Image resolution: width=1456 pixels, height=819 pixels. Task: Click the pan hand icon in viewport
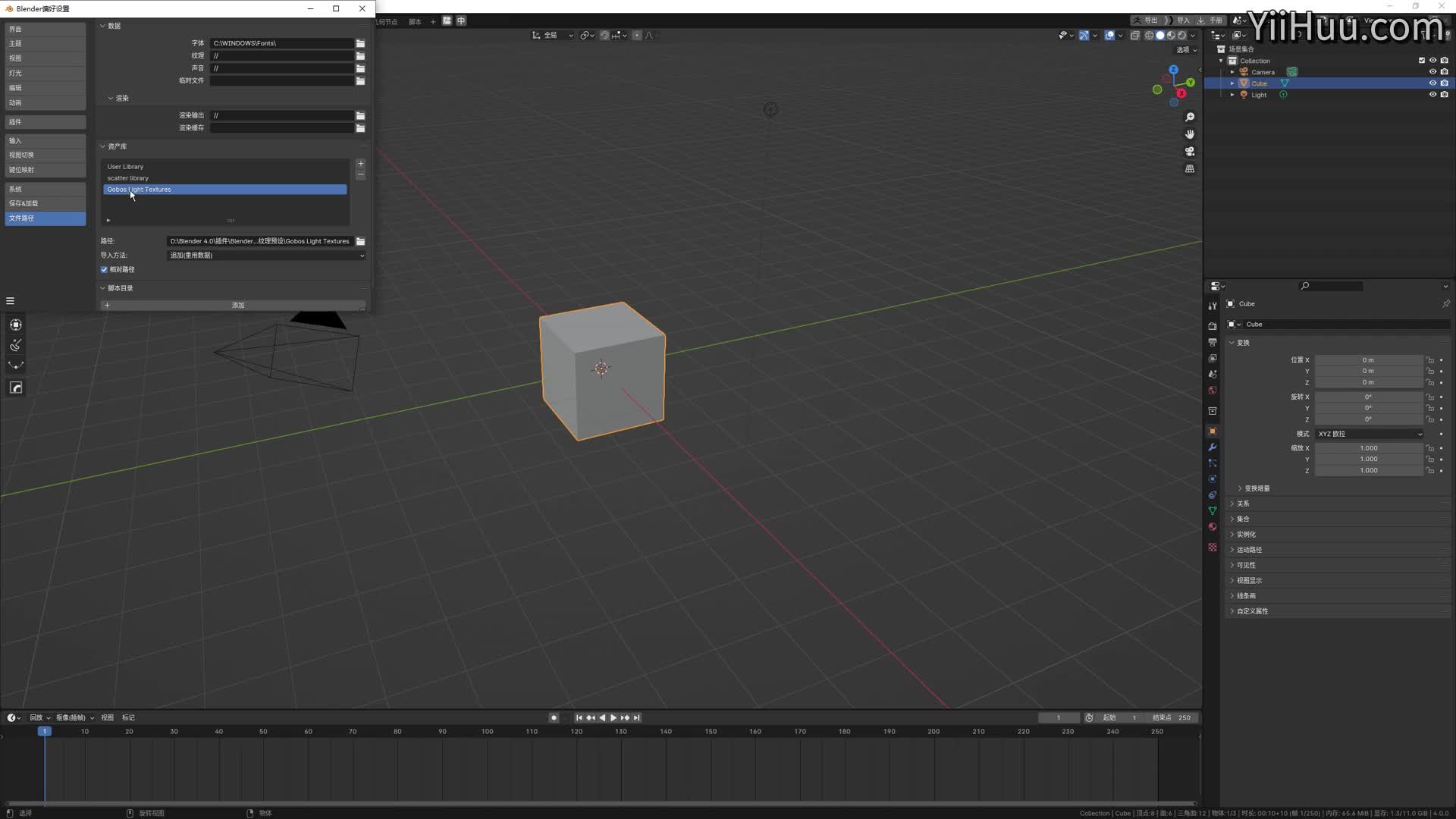(1190, 134)
